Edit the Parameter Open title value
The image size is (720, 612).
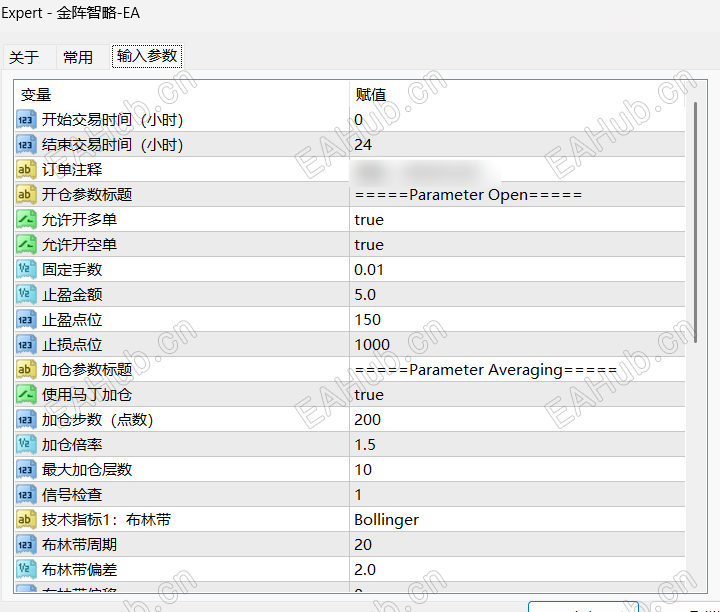[517, 195]
